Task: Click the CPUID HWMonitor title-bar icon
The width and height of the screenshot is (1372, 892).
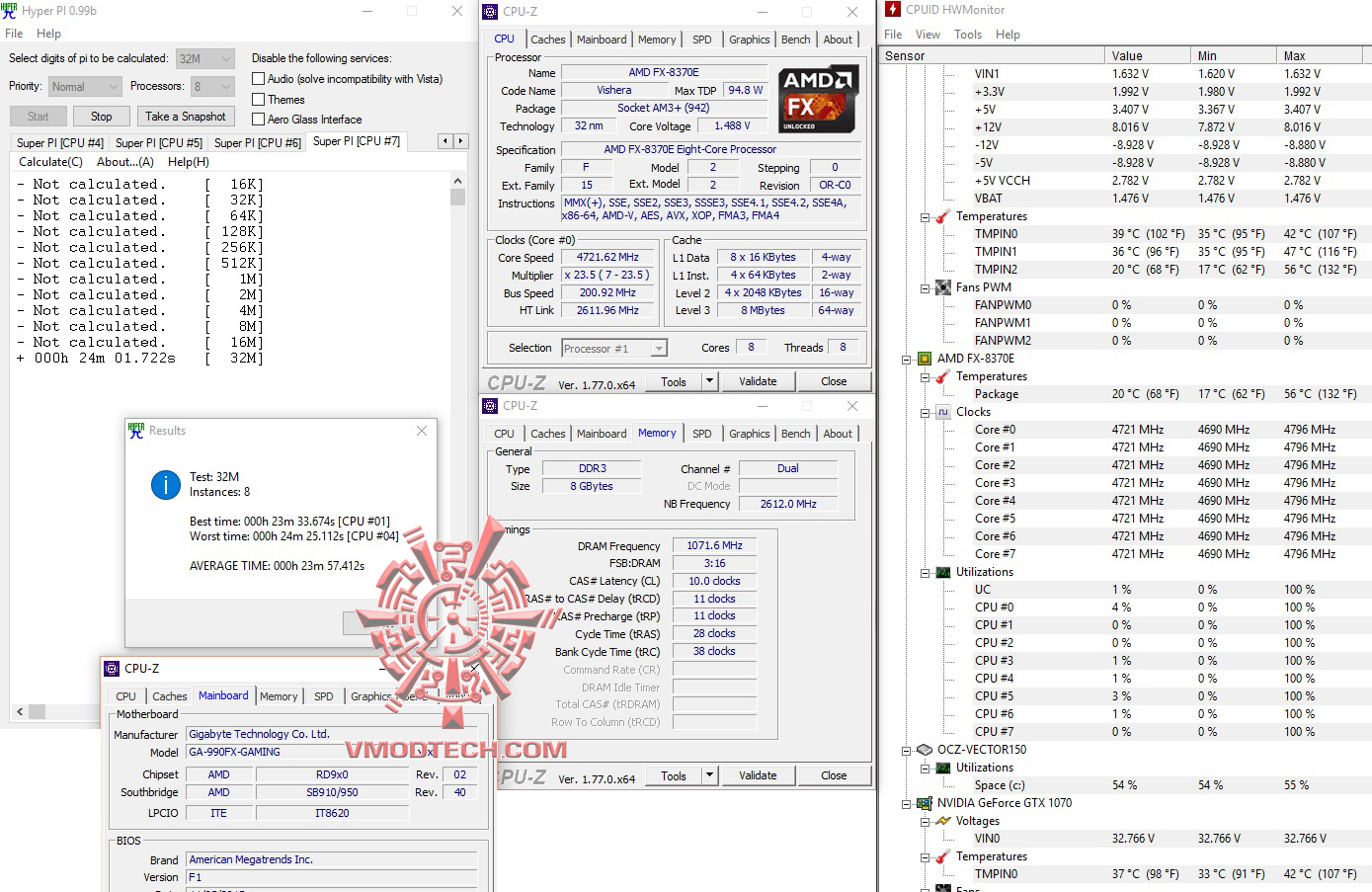Action: [893, 10]
